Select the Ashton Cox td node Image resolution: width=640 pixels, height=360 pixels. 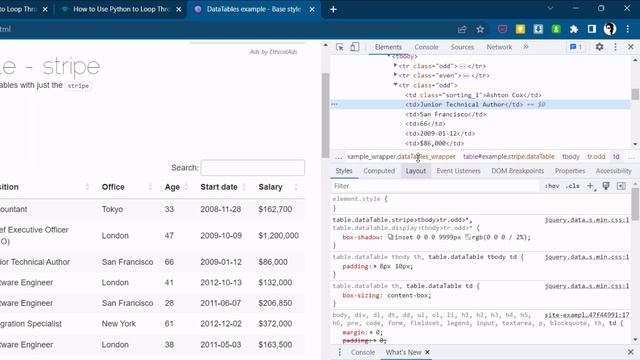click(x=473, y=95)
